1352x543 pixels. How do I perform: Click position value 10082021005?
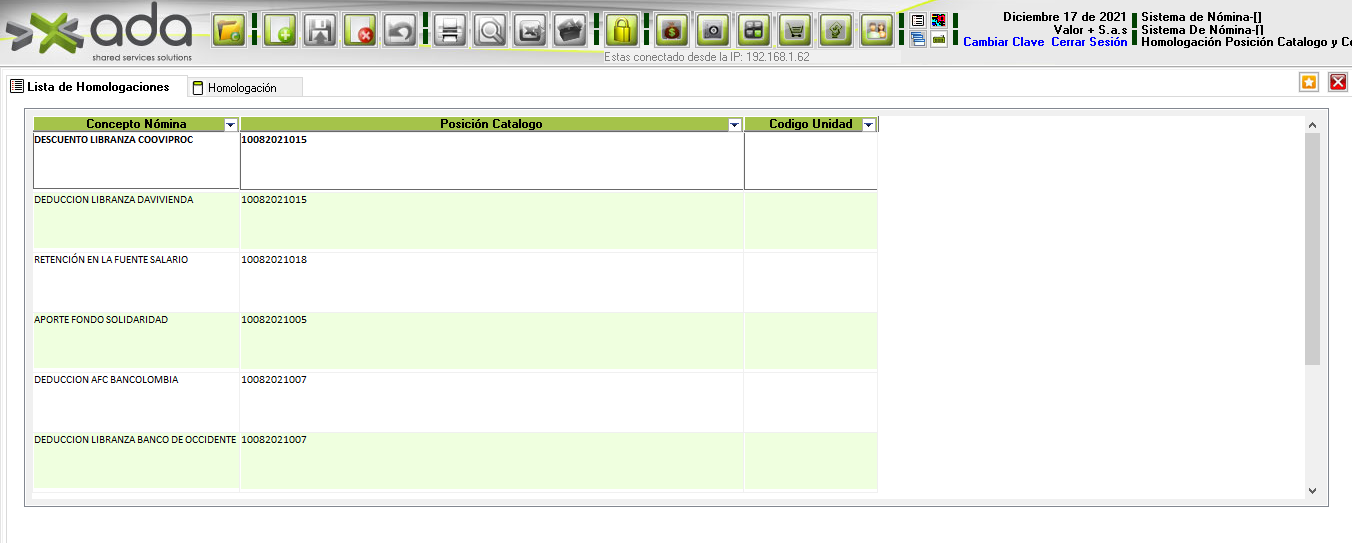274,320
